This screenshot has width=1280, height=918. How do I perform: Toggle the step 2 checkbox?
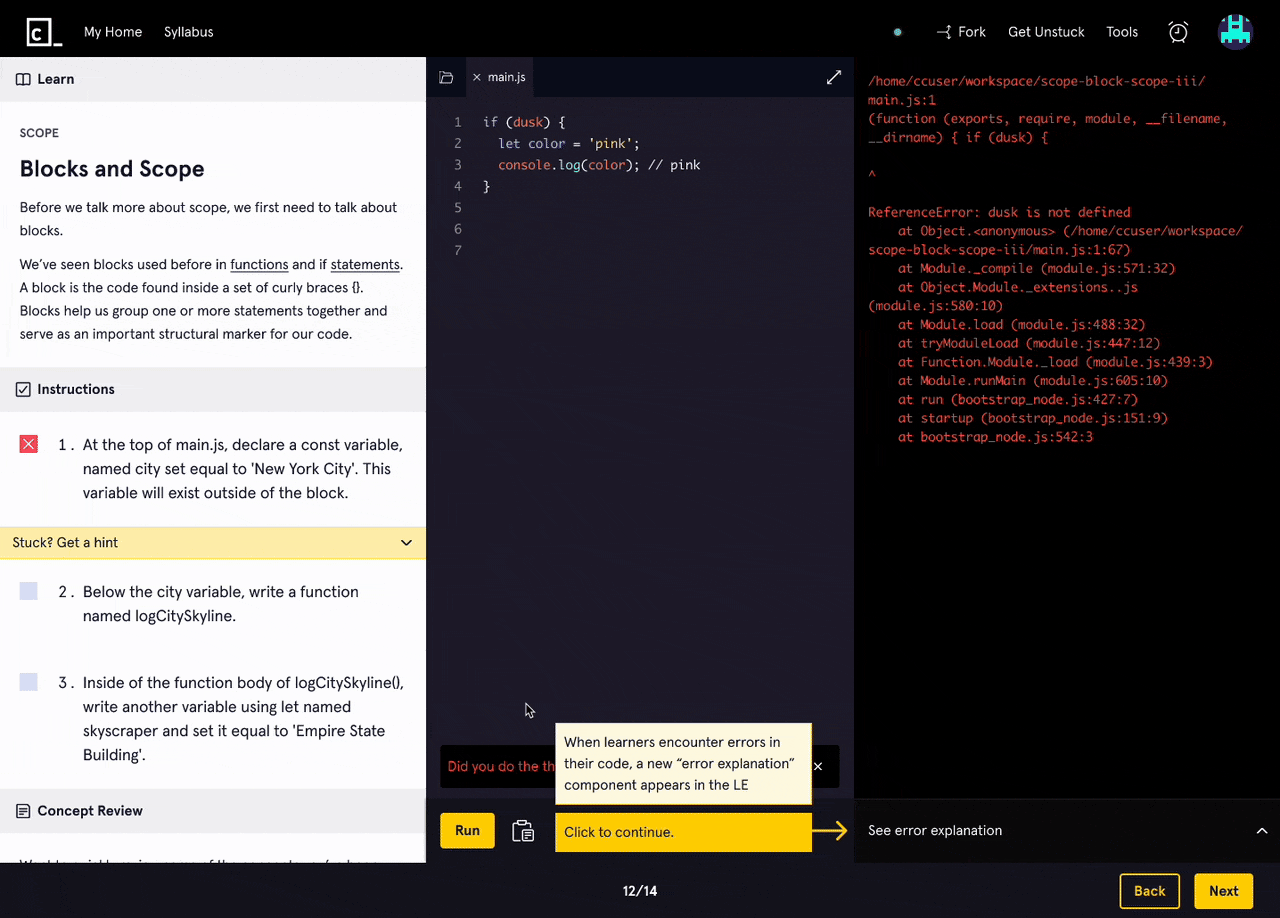pyautogui.click(x=29, y=591)
